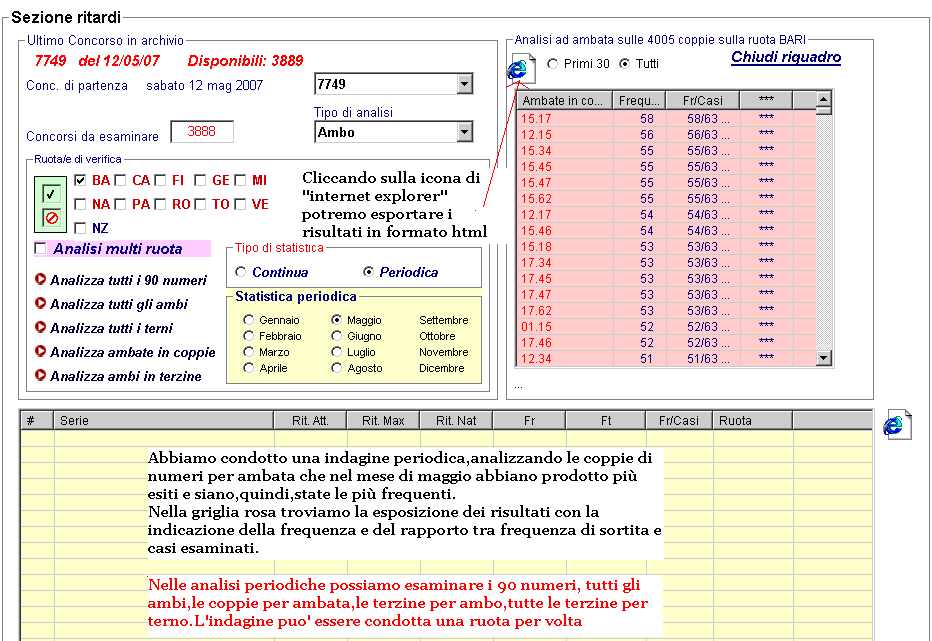932x641 pixels.
Task: Select Giugno month radio button
Action: click(336, 335)
